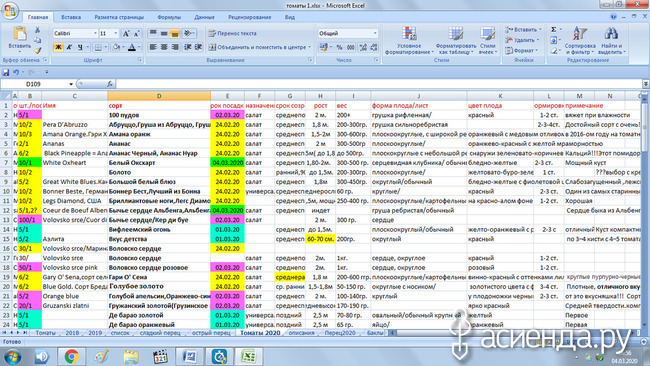Click the Windows Start orb
650x366 pixels.
pos(12,356)
